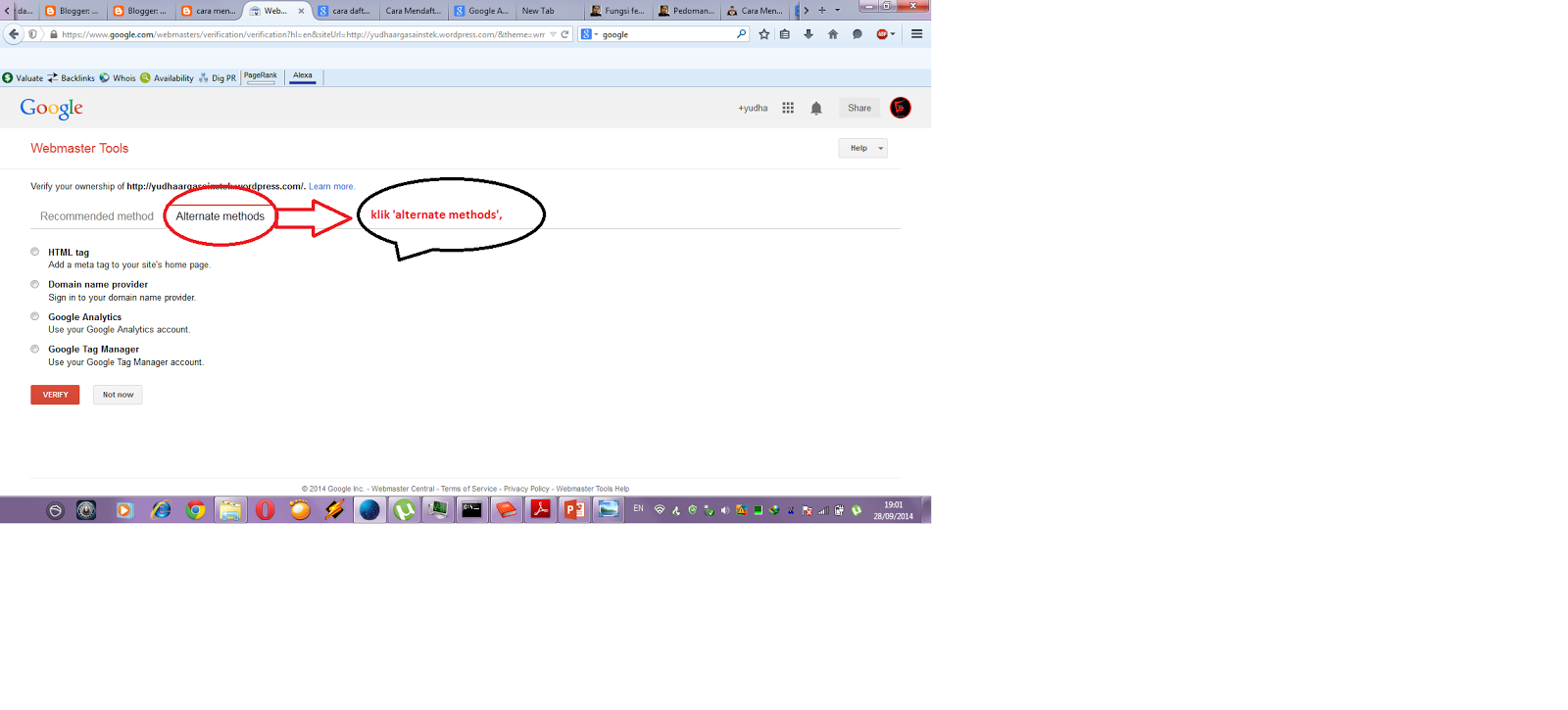The image size is (1568, 710).
Task: Switch to the New Tab browser tab
Action: click(x=549, y=11)
